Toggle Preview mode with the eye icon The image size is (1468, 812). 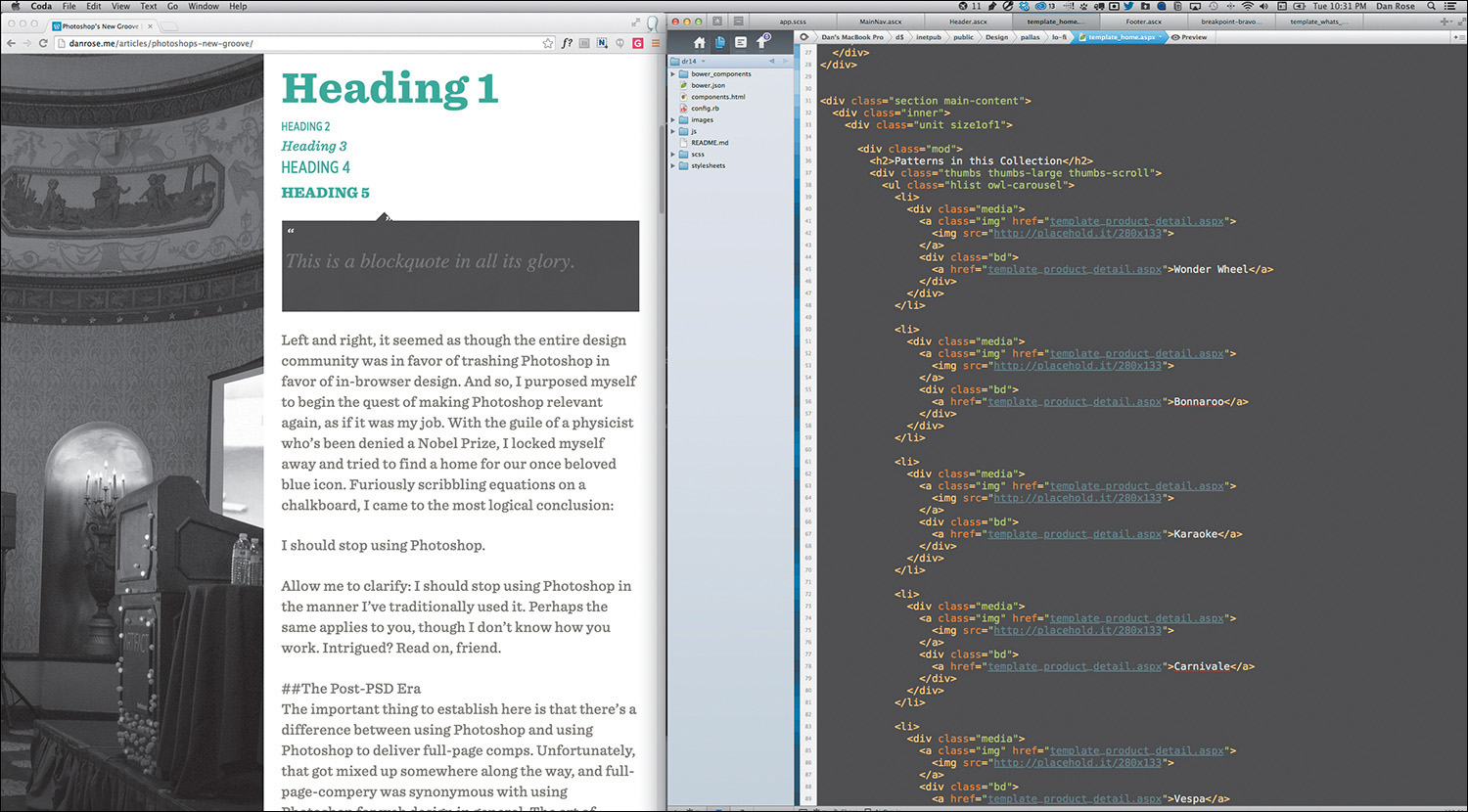coord(1176,37)
